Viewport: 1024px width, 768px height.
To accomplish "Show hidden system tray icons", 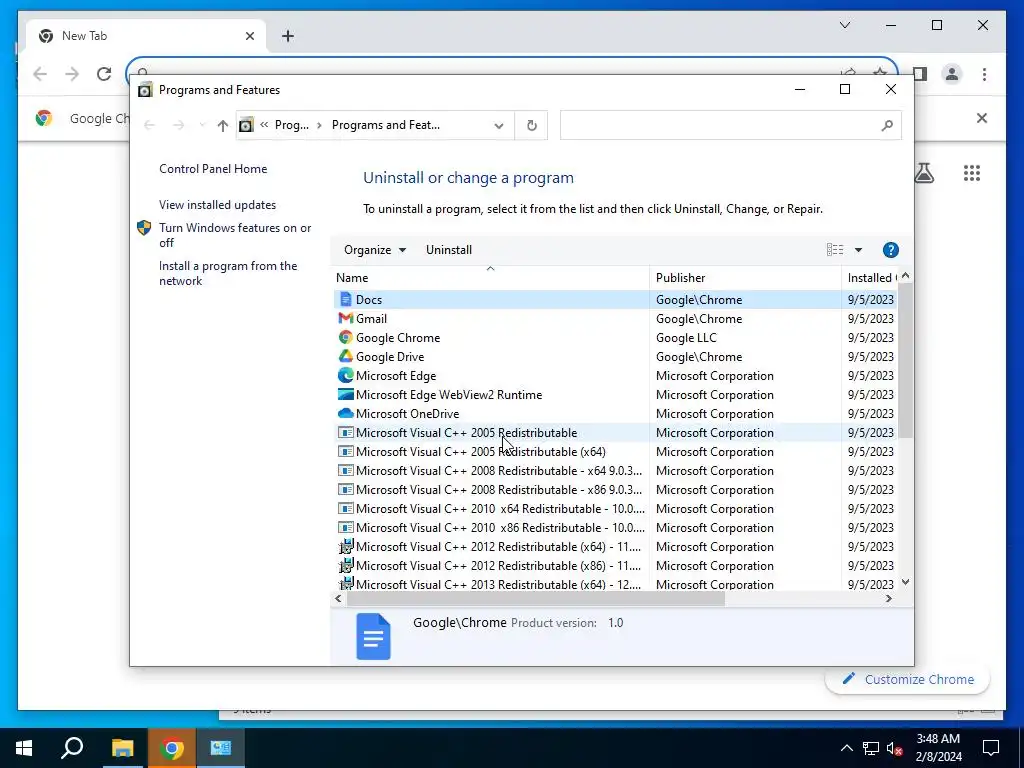I will pyautogui.click(x=846, y=748).
